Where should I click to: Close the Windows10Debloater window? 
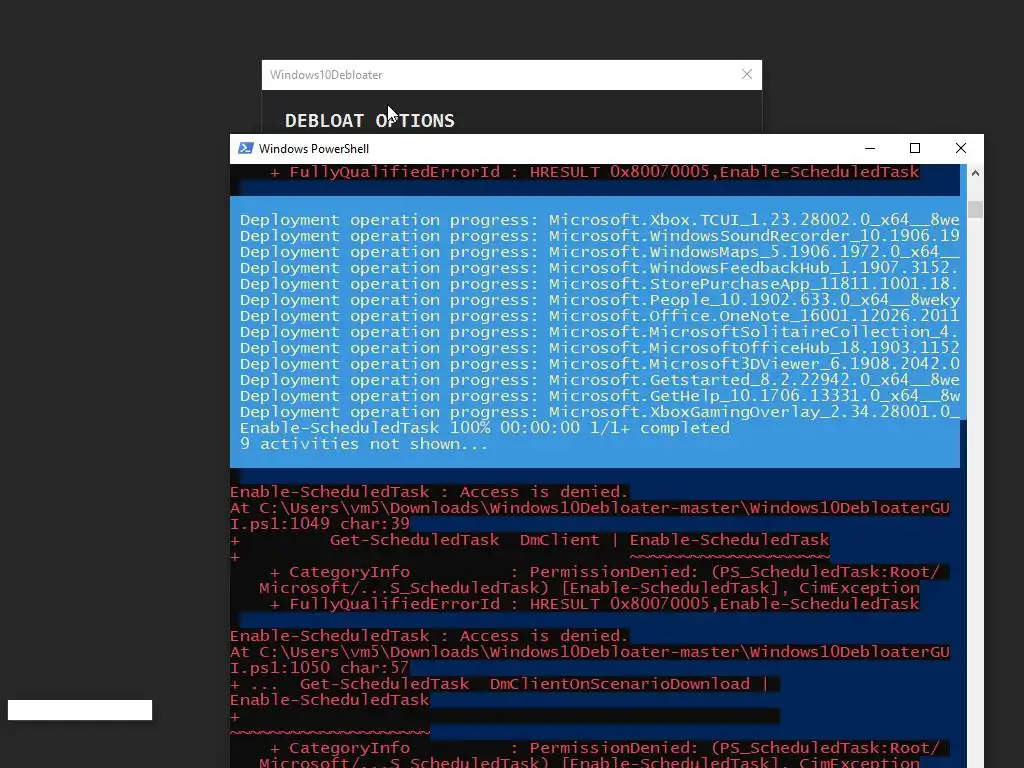746,74
